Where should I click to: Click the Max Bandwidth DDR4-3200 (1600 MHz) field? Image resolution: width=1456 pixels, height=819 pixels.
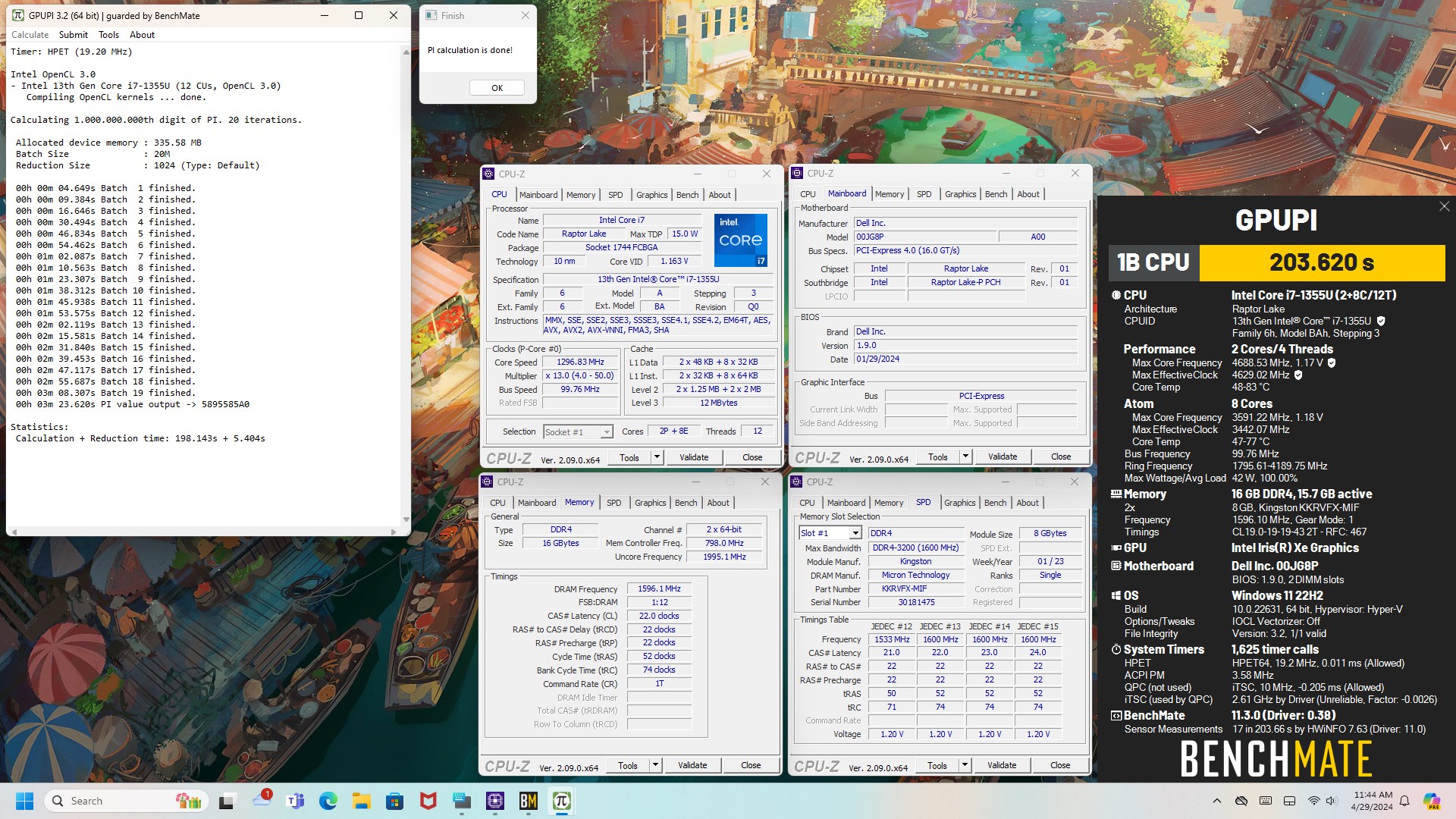click(x=915, y=548)
